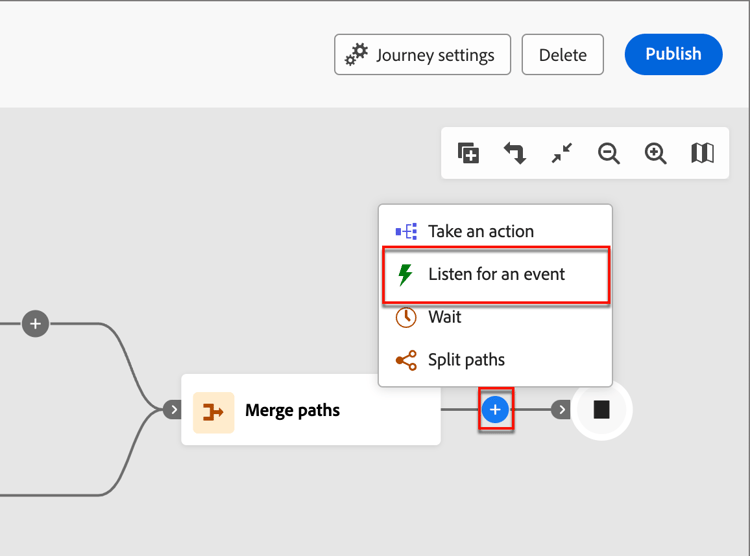Click the orange Merge paths icon
Viewport: 750px width, 556px height.
click(x=213, y=412)
